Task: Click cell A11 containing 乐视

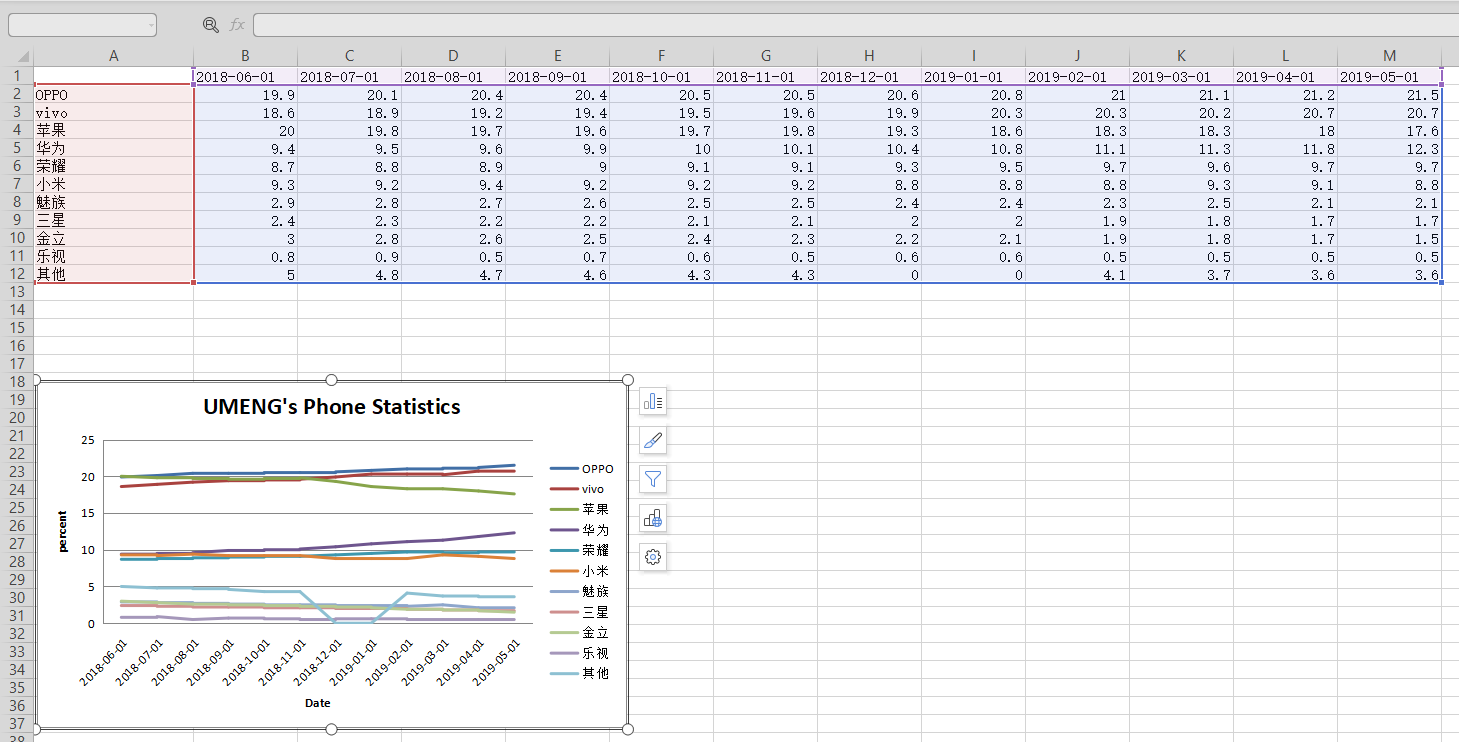Action: tap(114, 256)
